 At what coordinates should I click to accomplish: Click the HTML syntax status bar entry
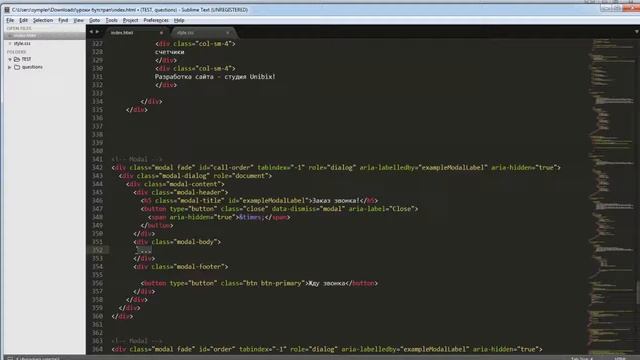[x=620, y=358]
